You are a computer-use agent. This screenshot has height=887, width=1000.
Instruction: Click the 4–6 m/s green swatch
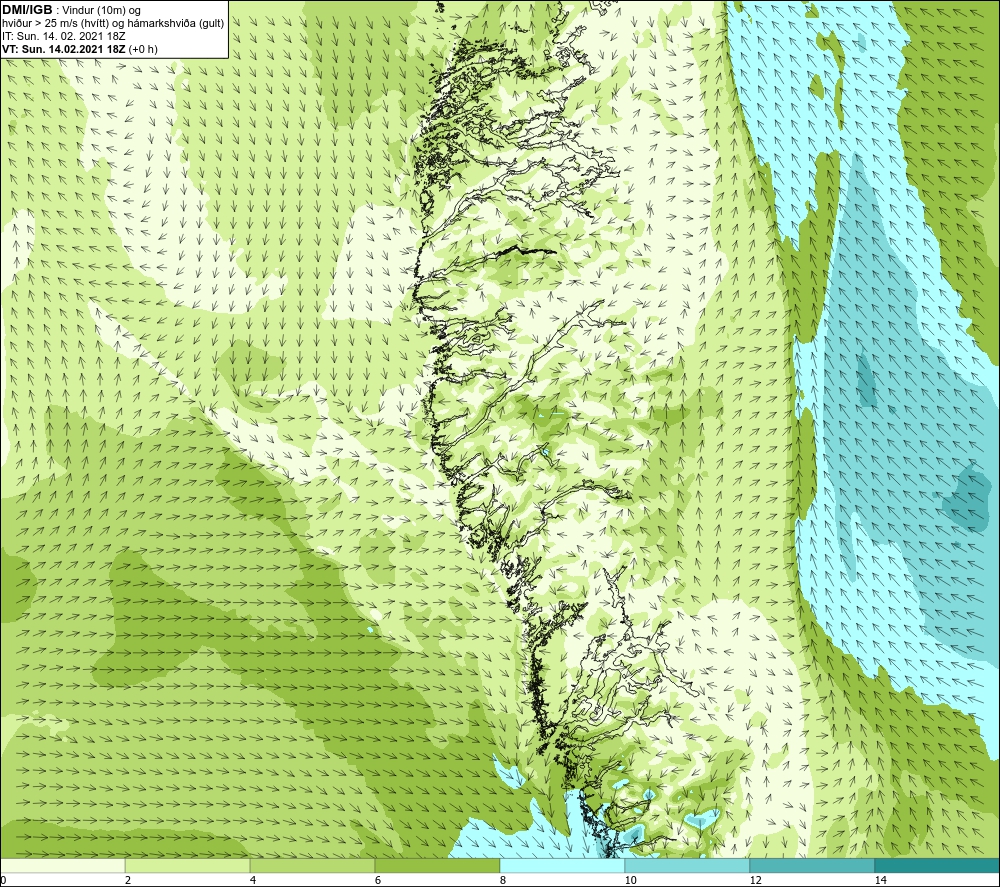point(312,866)
